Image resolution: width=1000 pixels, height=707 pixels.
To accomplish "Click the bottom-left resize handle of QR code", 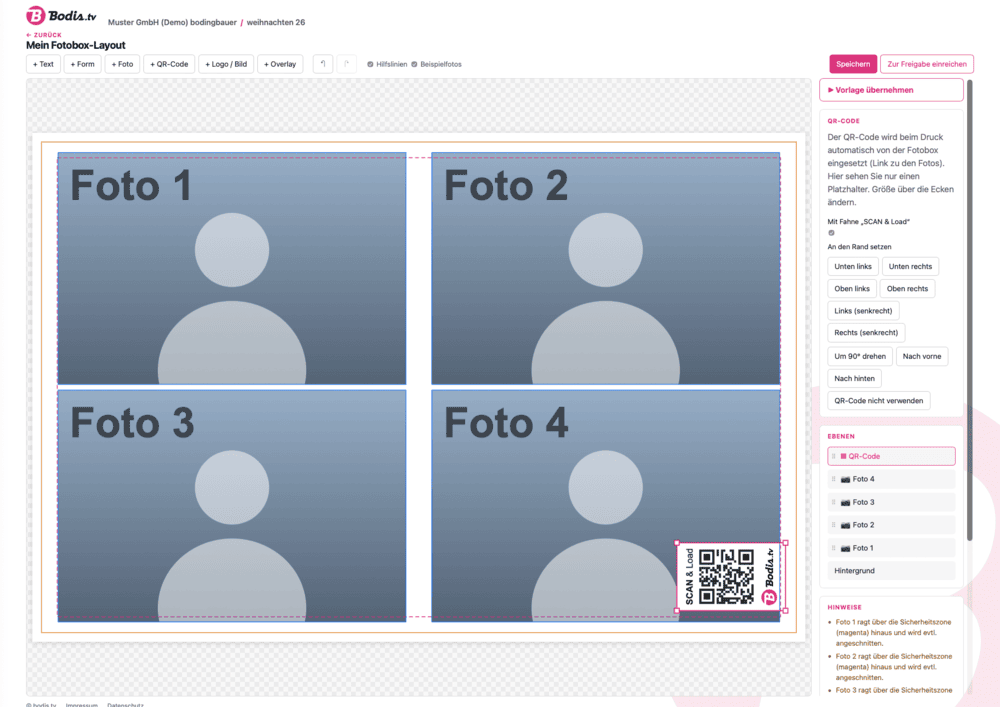I will 677,611.
